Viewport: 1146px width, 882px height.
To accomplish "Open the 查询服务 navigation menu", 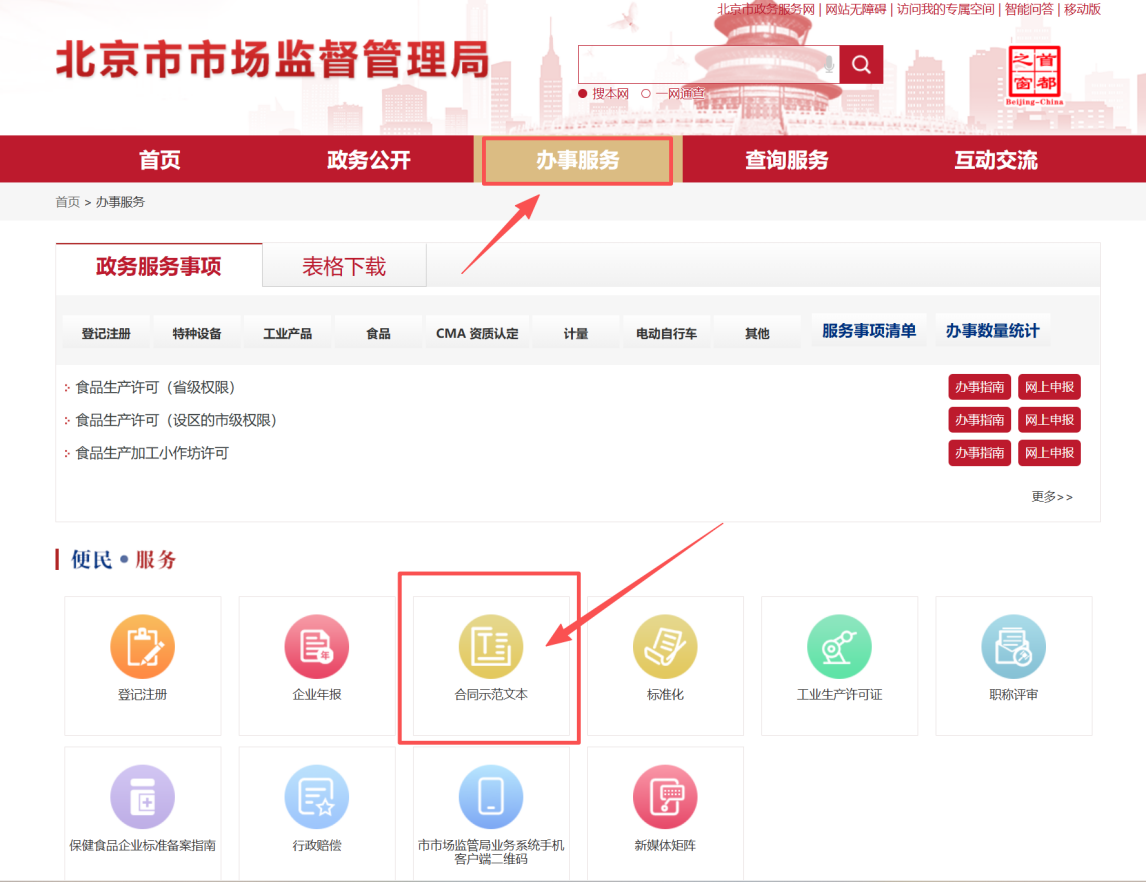I will point(786,160).
